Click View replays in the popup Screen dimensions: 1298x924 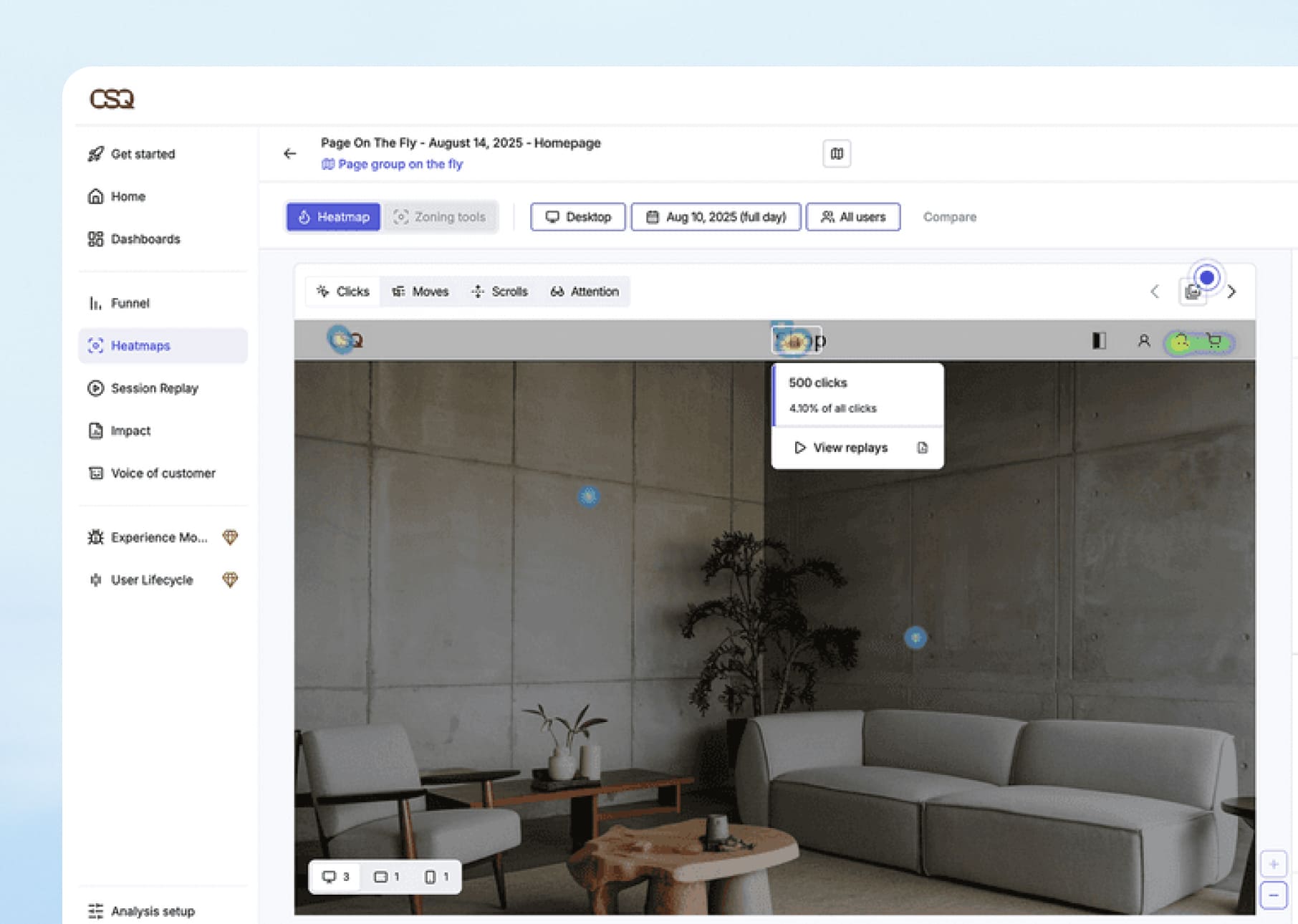(841, 448)
